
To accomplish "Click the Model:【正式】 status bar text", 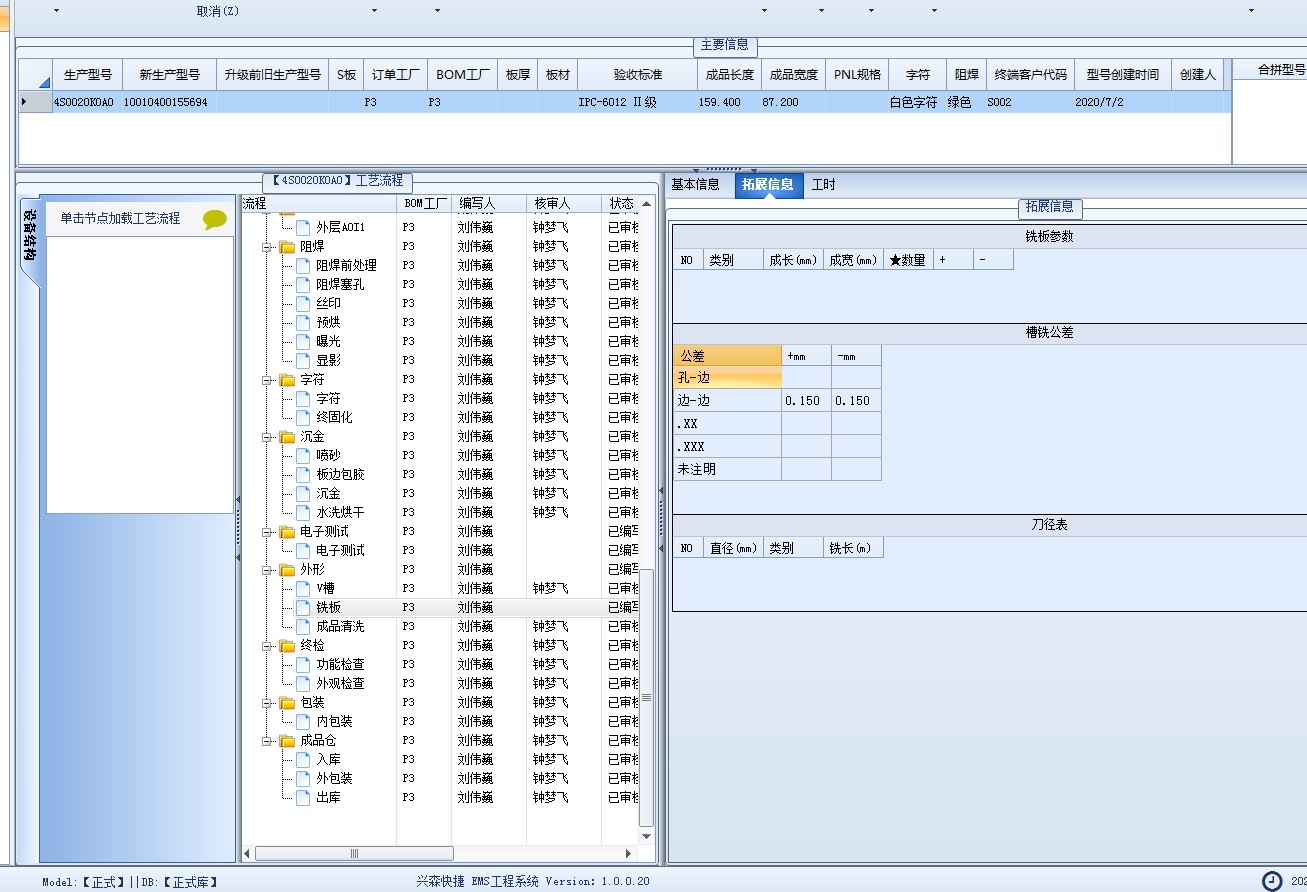I will [x=84, y=882].
